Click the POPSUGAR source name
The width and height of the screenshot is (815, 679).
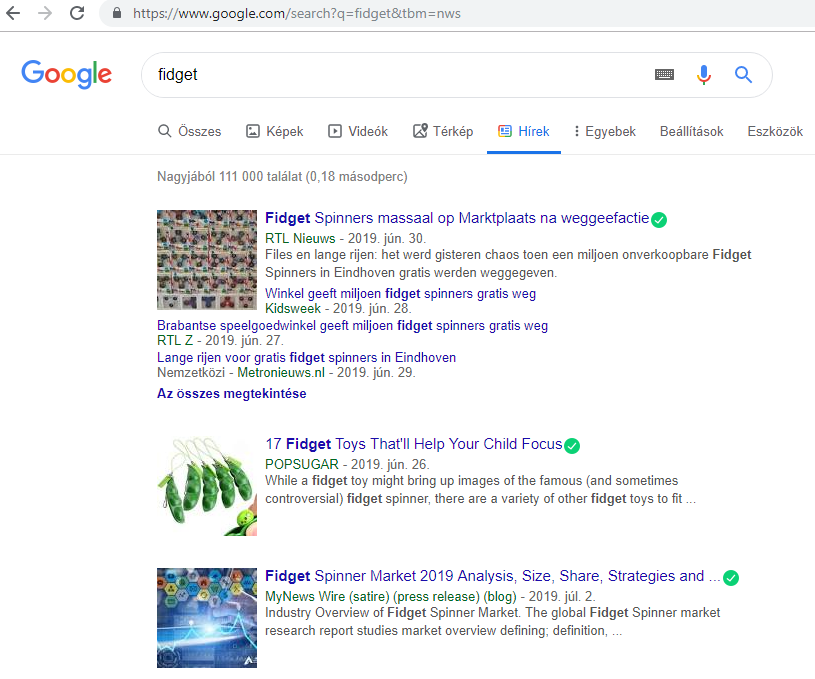(302, 464)
